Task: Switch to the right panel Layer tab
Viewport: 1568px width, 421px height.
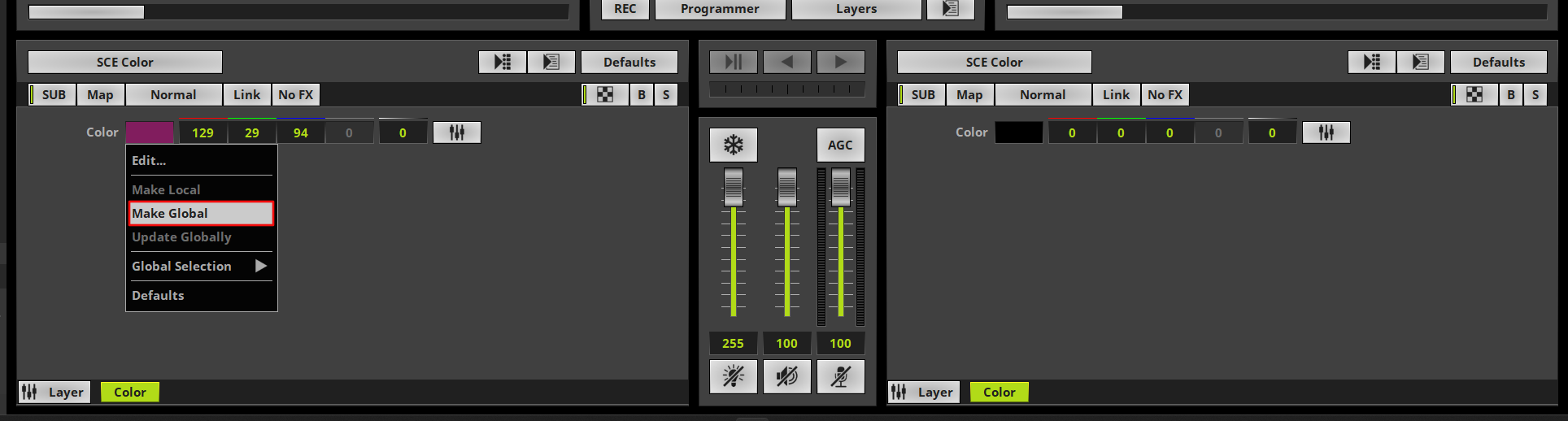Action: pyautogui.click(x=924, y=393)
